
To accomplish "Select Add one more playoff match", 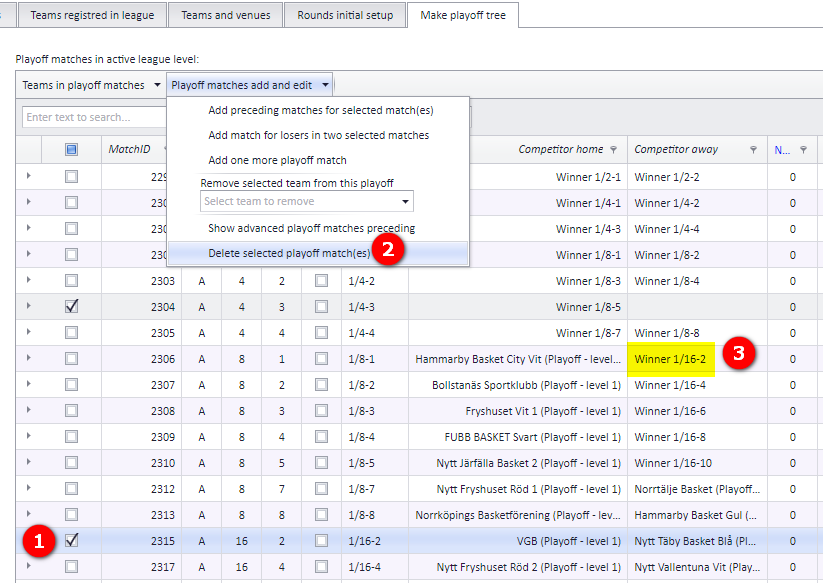I will point(277,160).
